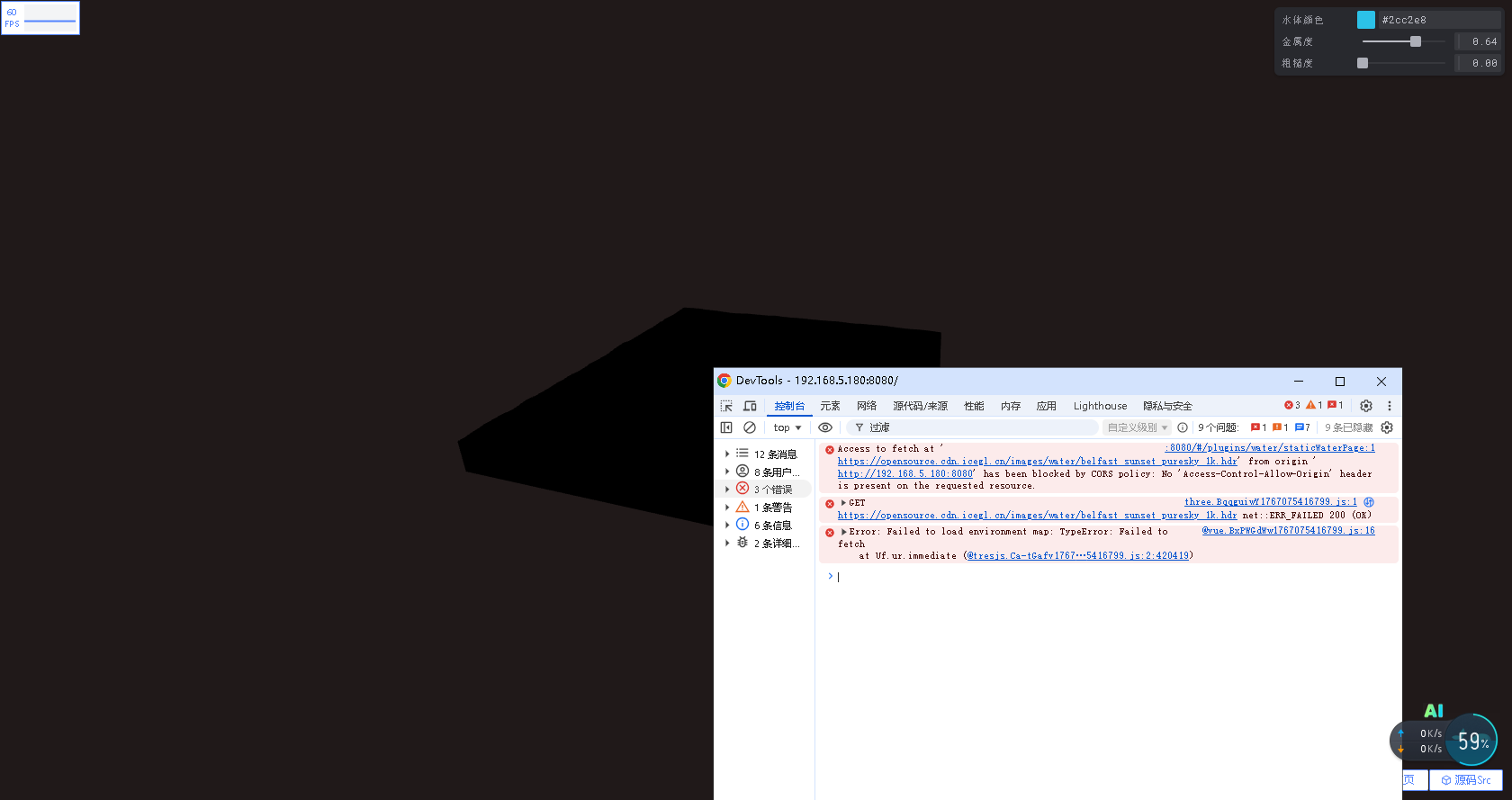Switch to the 网络 tab

[867, 406]
